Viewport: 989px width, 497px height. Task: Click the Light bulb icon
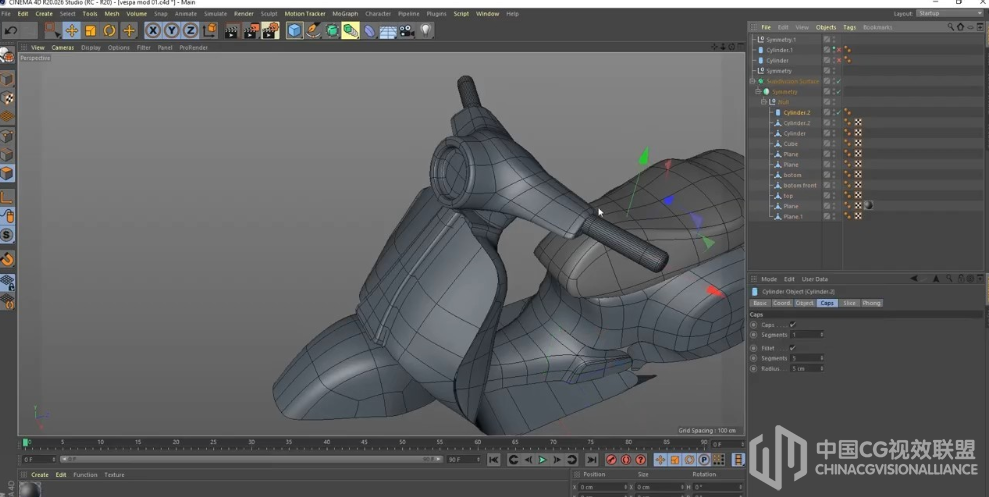[426, 30]
